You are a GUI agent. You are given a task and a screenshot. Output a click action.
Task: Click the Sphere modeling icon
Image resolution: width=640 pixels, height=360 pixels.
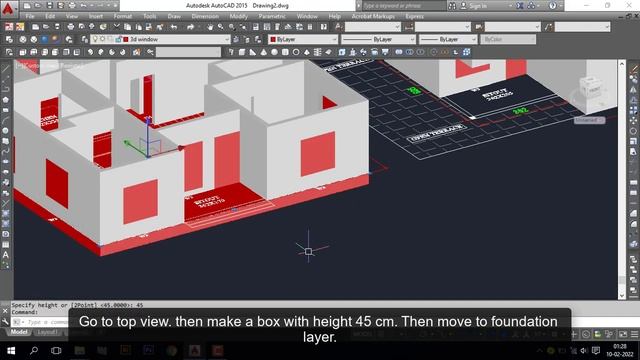tap(274, 52)
